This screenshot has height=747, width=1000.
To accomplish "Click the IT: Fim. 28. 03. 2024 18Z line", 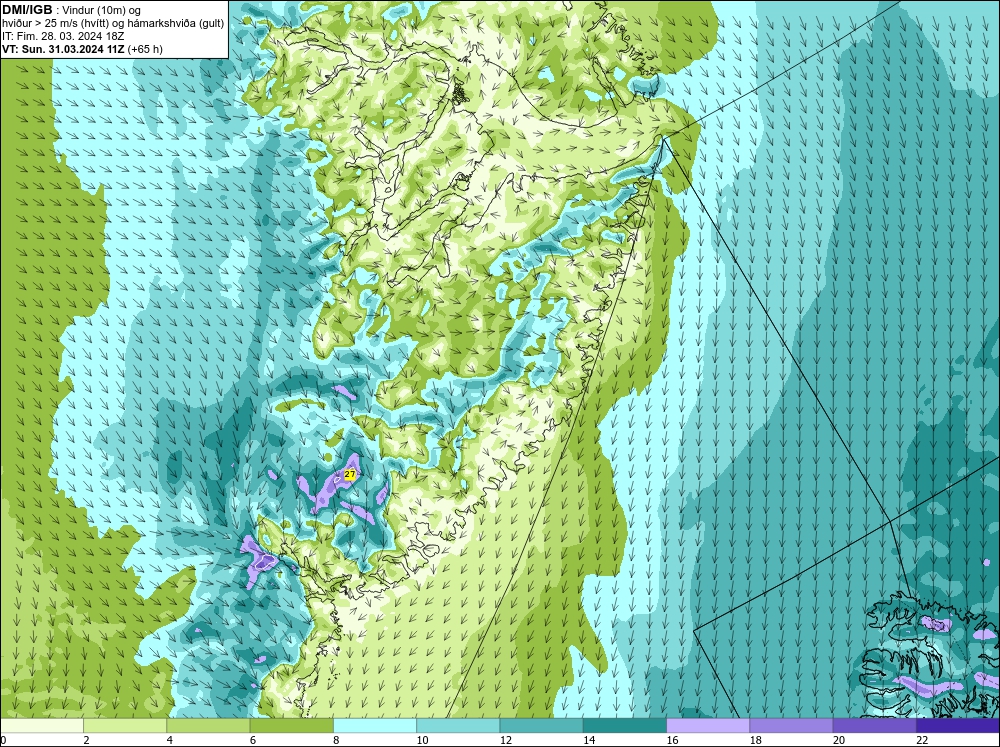I will pyautogui.click(x=62, y=36).
